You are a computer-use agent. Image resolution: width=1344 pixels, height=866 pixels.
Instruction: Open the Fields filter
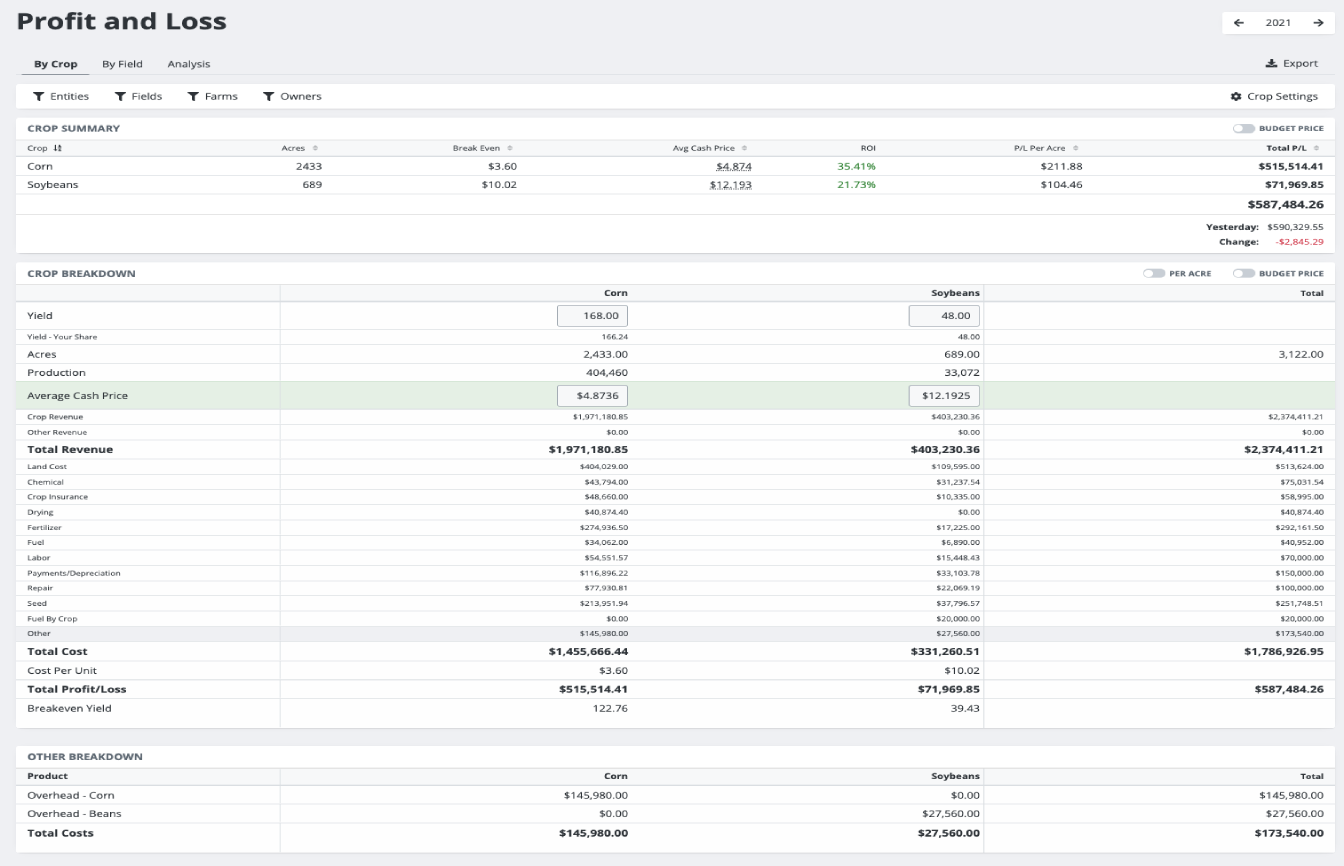click(139, 96)
